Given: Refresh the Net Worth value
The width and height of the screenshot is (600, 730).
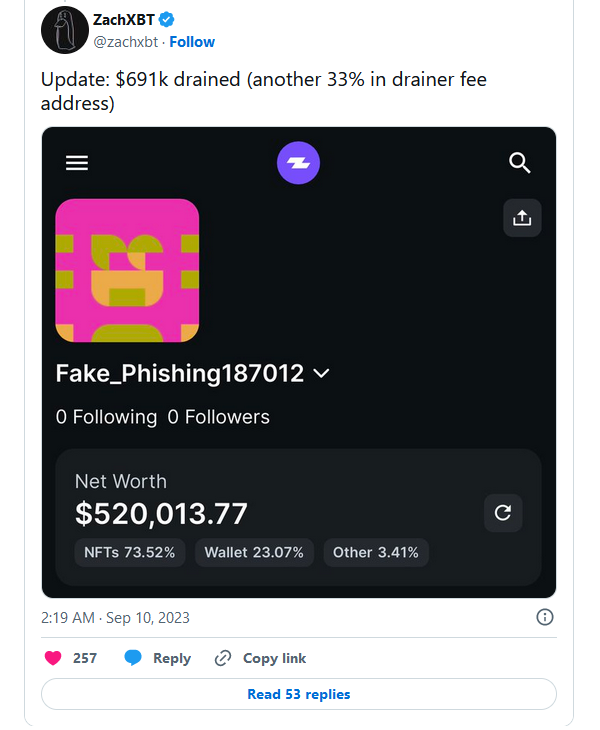Looking at the screenshot, I should pos(503,513).
